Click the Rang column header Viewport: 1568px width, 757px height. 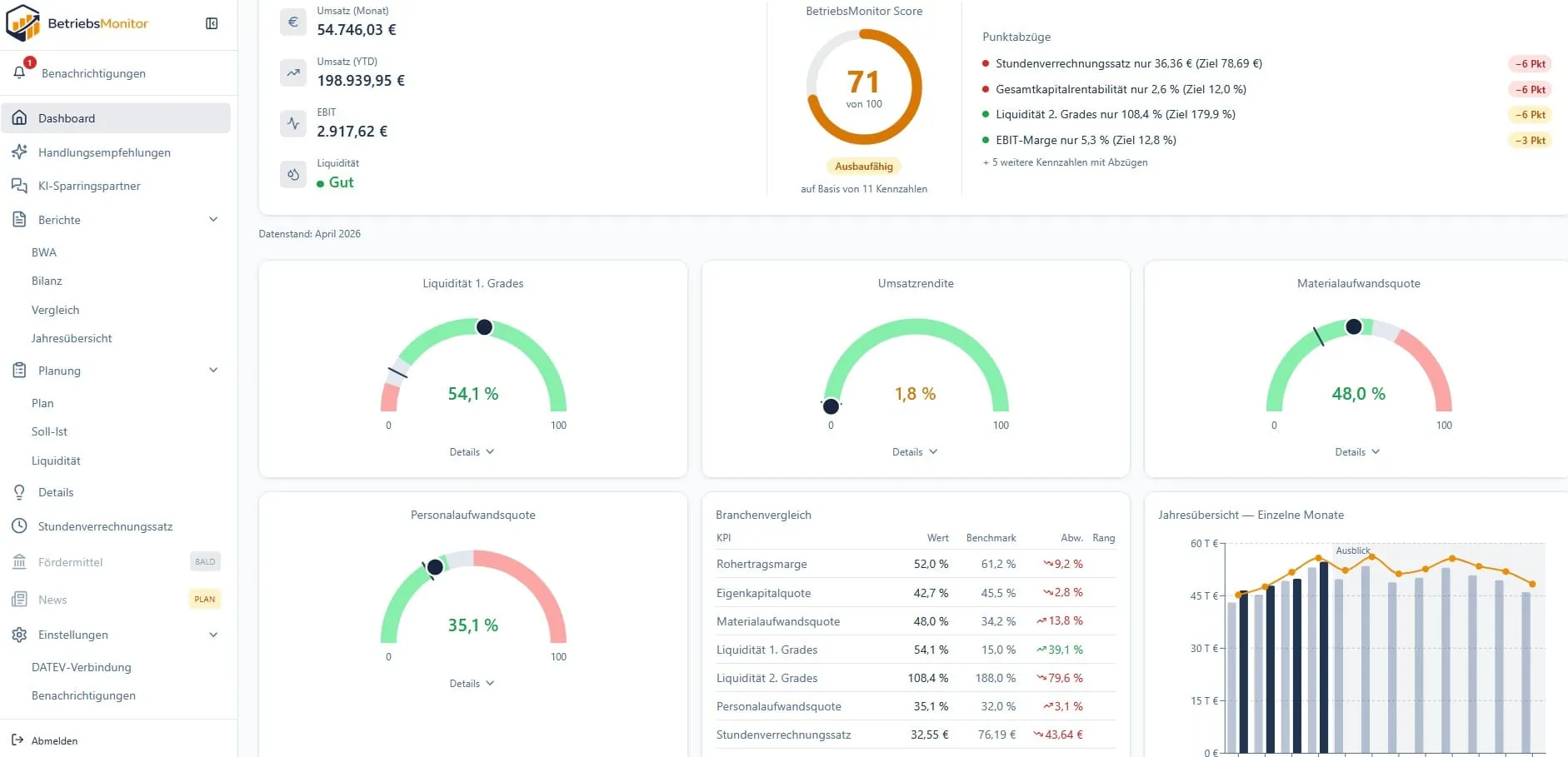pyautogui.click(x=1103, y=538)
